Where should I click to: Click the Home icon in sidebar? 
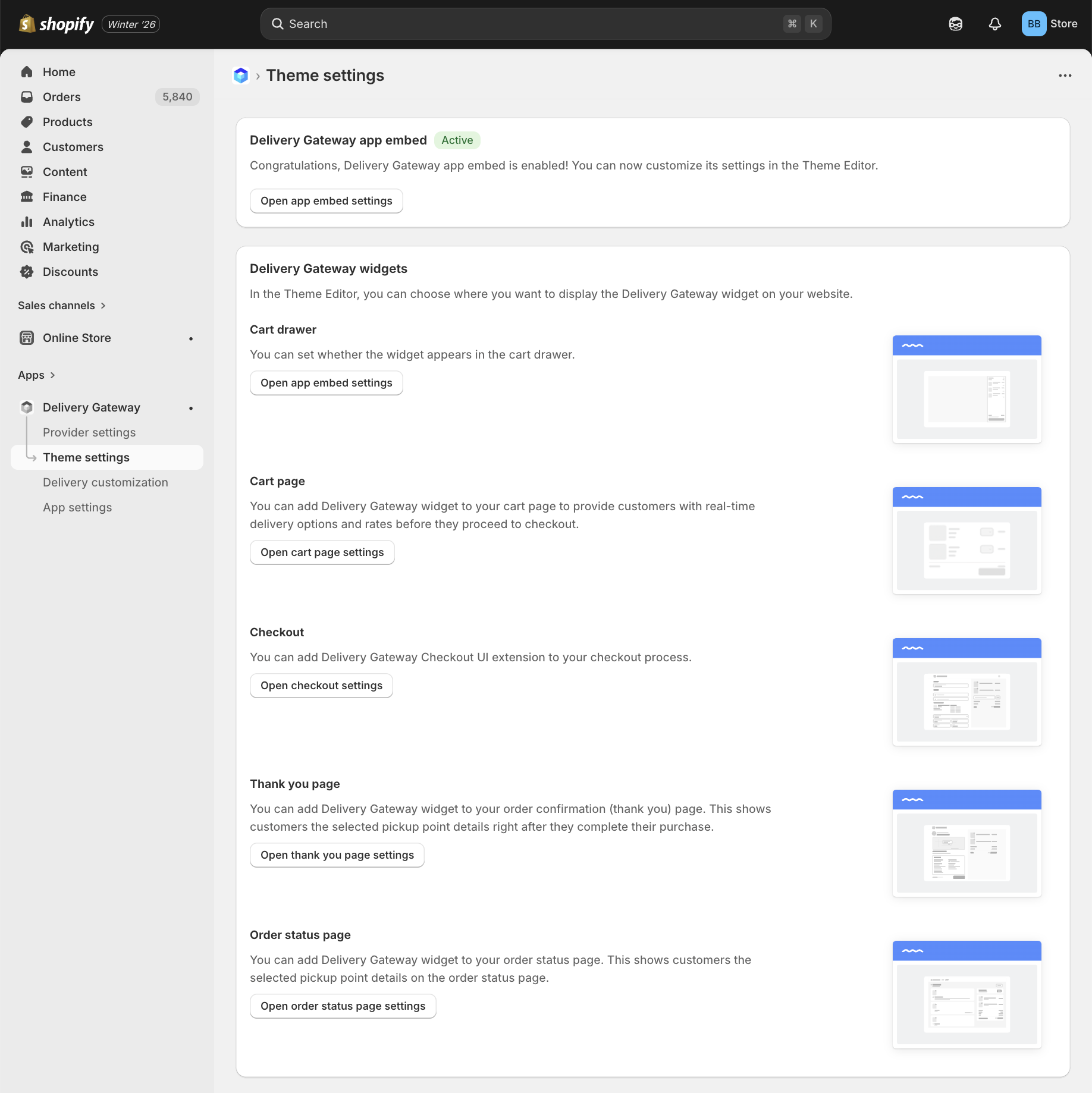pos(27,72)
